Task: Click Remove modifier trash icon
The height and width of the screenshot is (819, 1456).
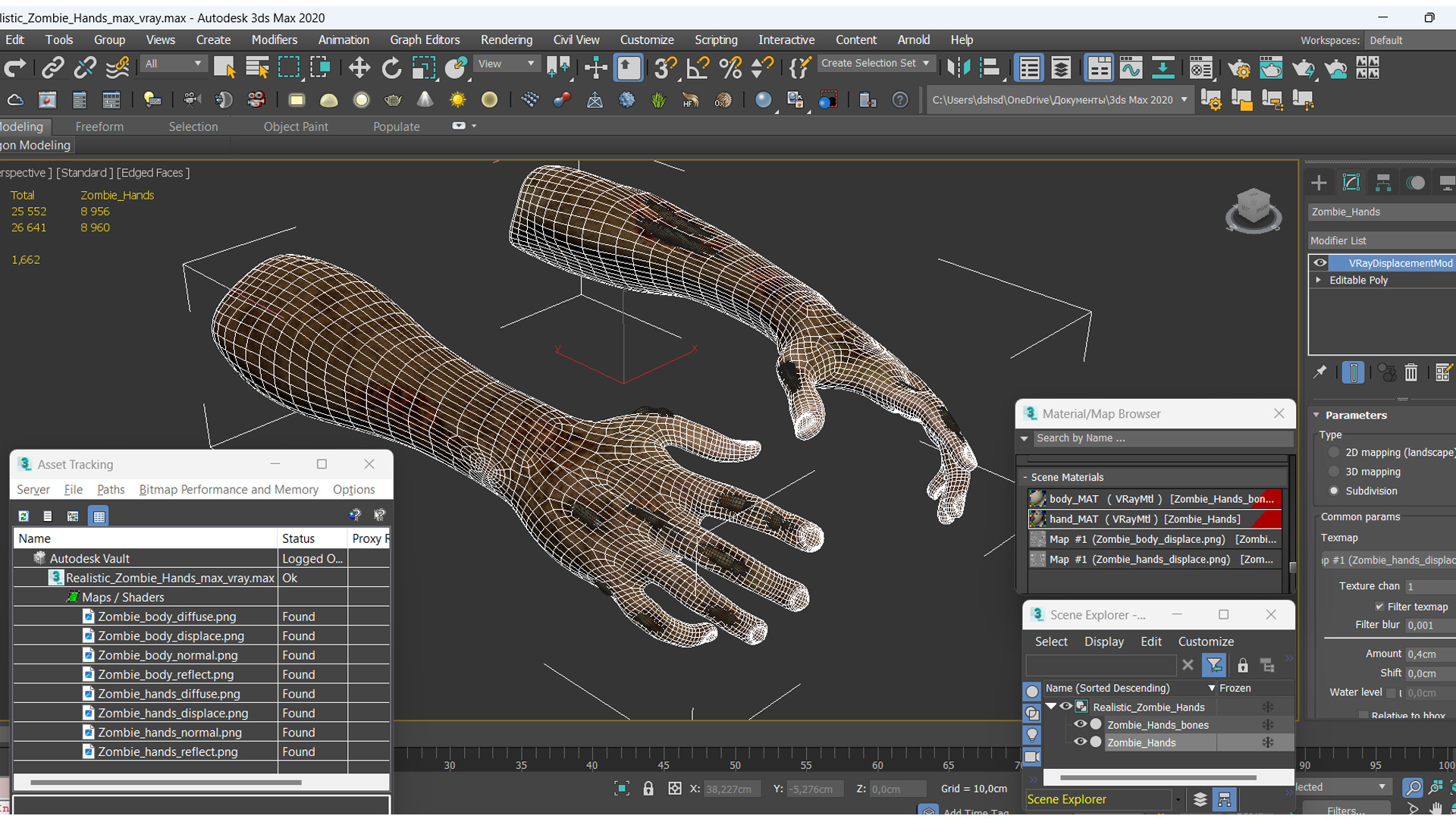Action: click(x=1410, y=372)
